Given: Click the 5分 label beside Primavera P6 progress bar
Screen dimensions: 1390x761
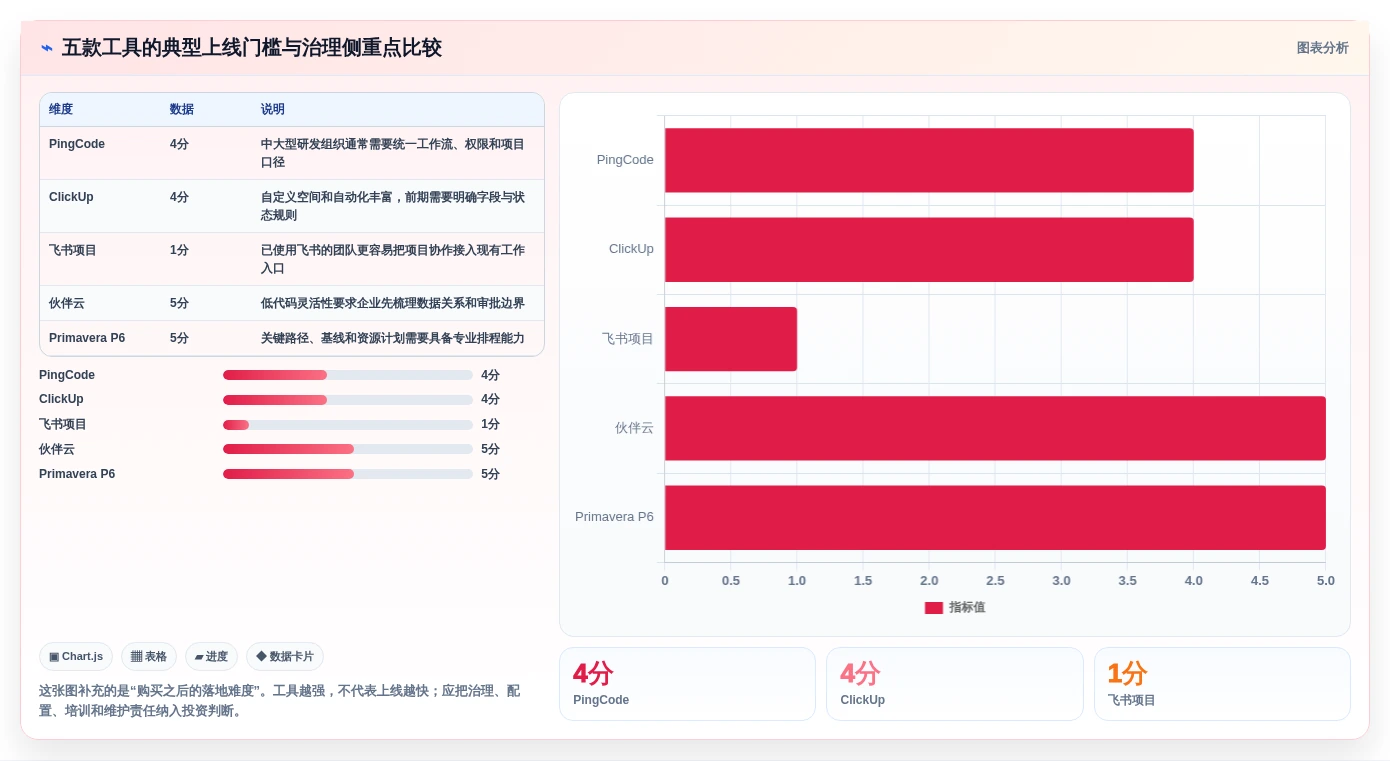Looking at the screenshot, I should 490,474.
